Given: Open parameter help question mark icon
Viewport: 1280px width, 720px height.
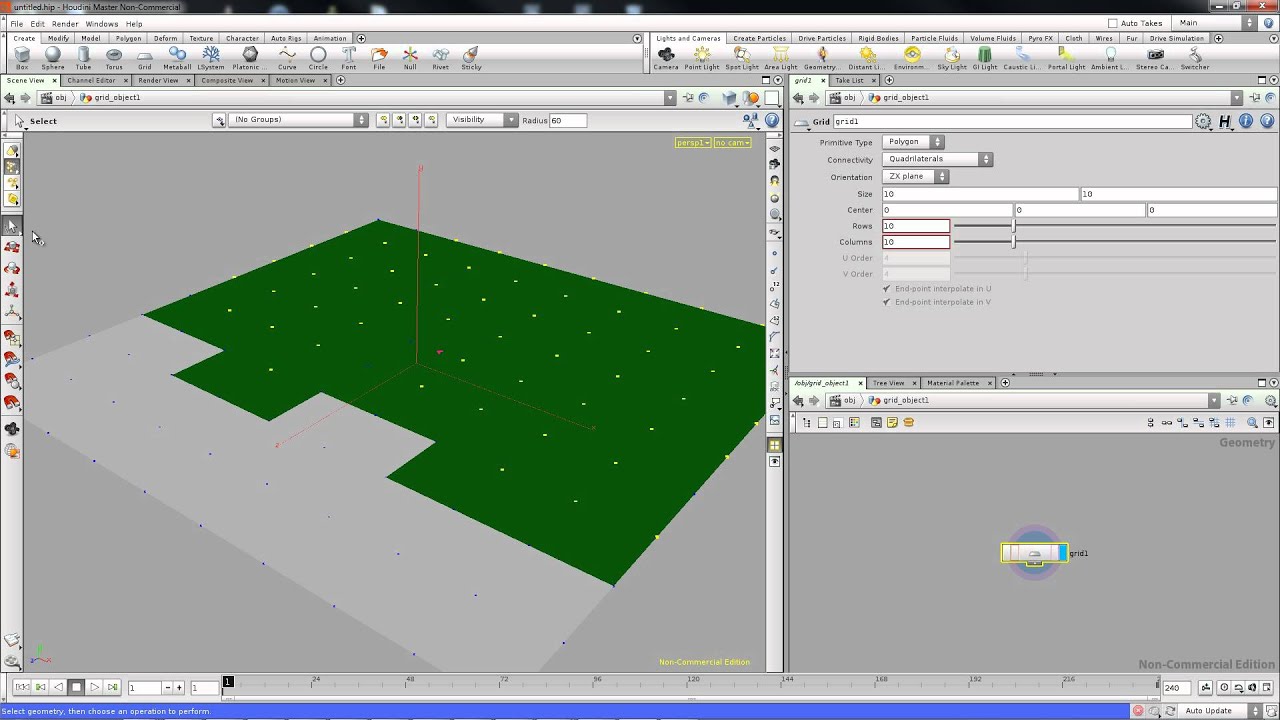Looking at the screenshot, I should click(1265, 121).
